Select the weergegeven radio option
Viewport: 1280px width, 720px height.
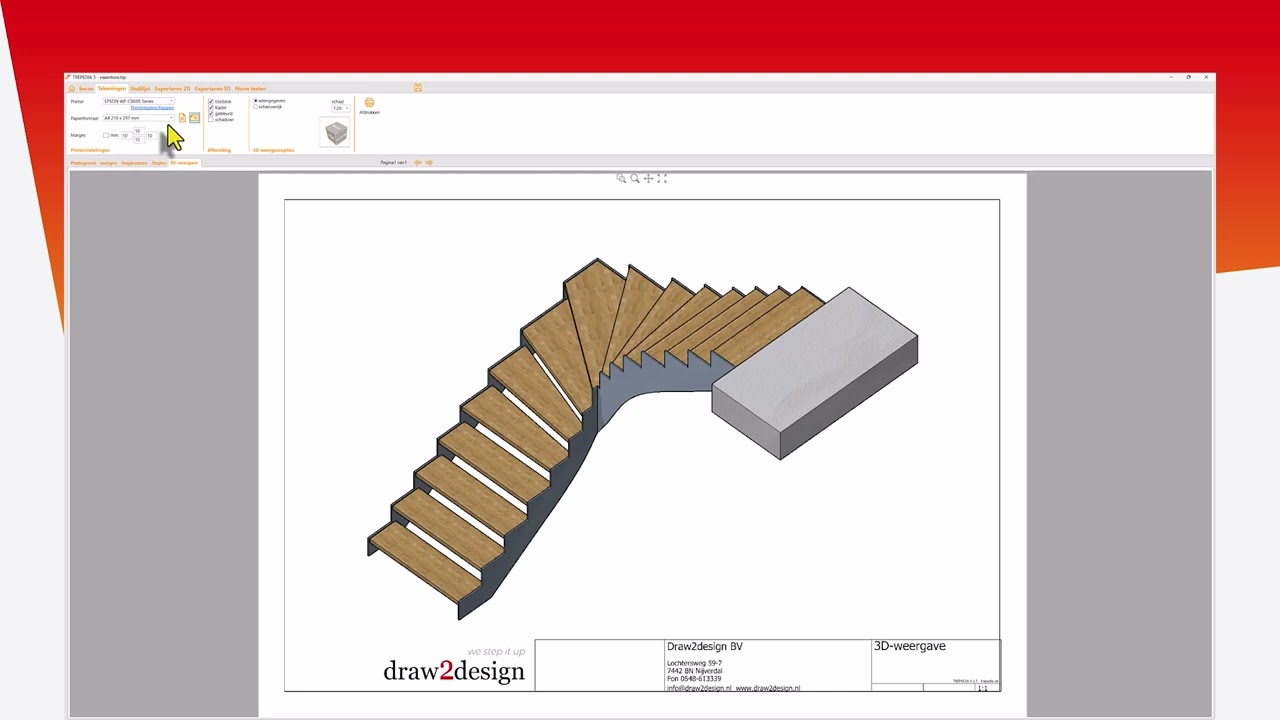click(x=256, y=101)
